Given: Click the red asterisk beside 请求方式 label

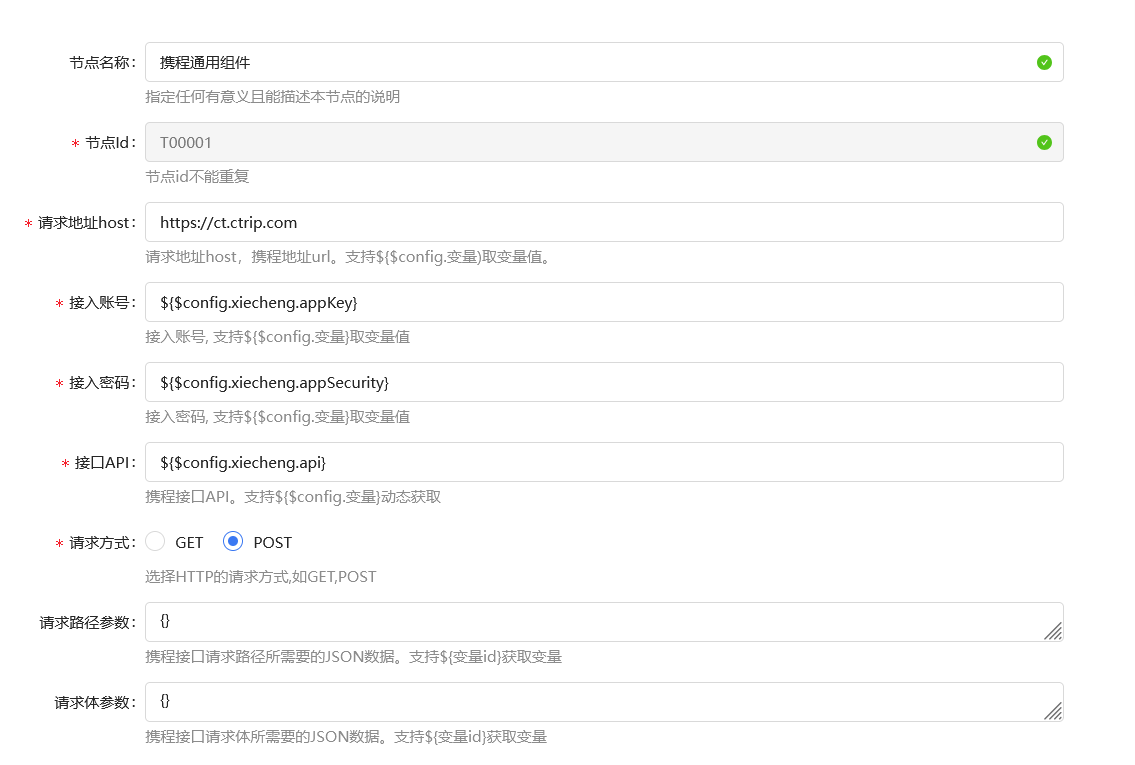Looking at the screenshot, I should tap(57, 542).
